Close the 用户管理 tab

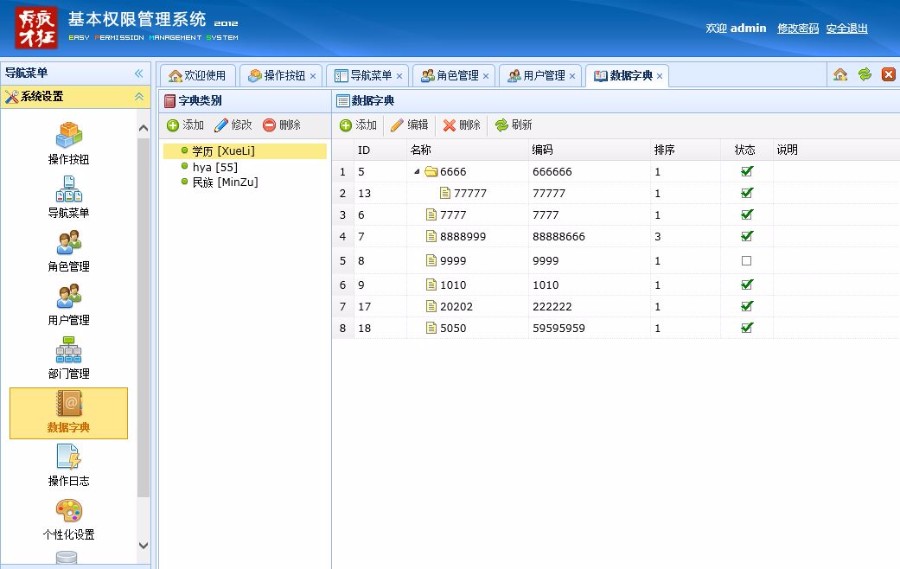[572, 76]
